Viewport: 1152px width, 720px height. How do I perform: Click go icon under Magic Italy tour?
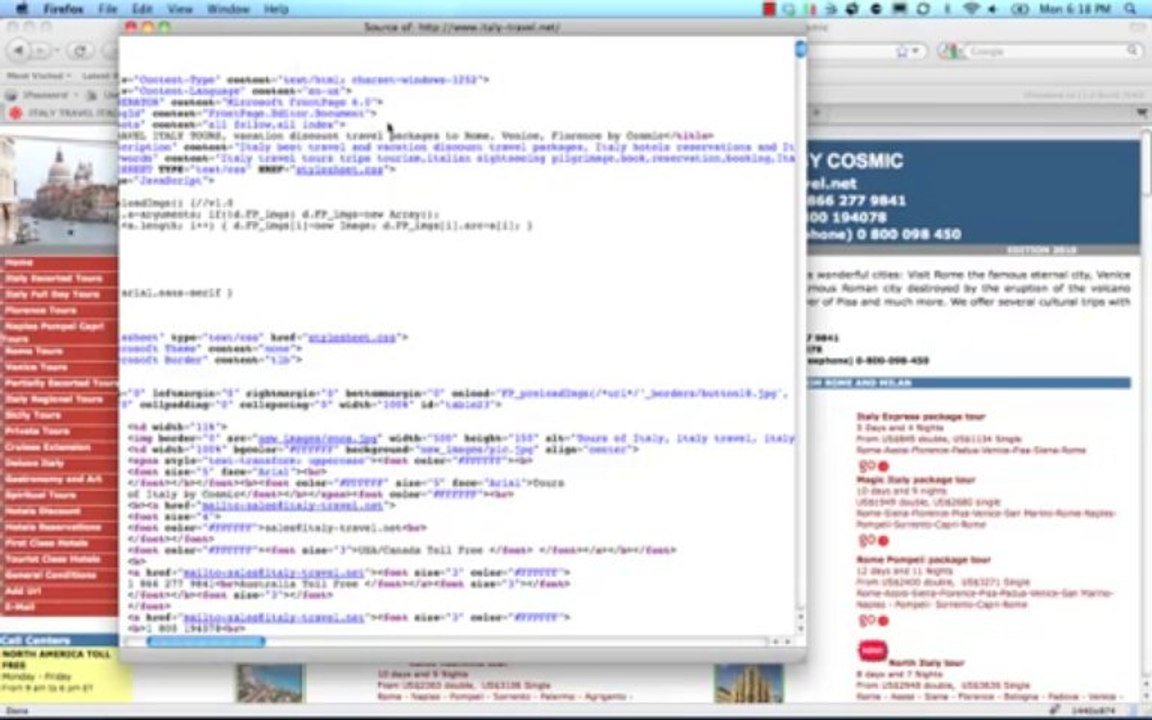click(873, 541)
